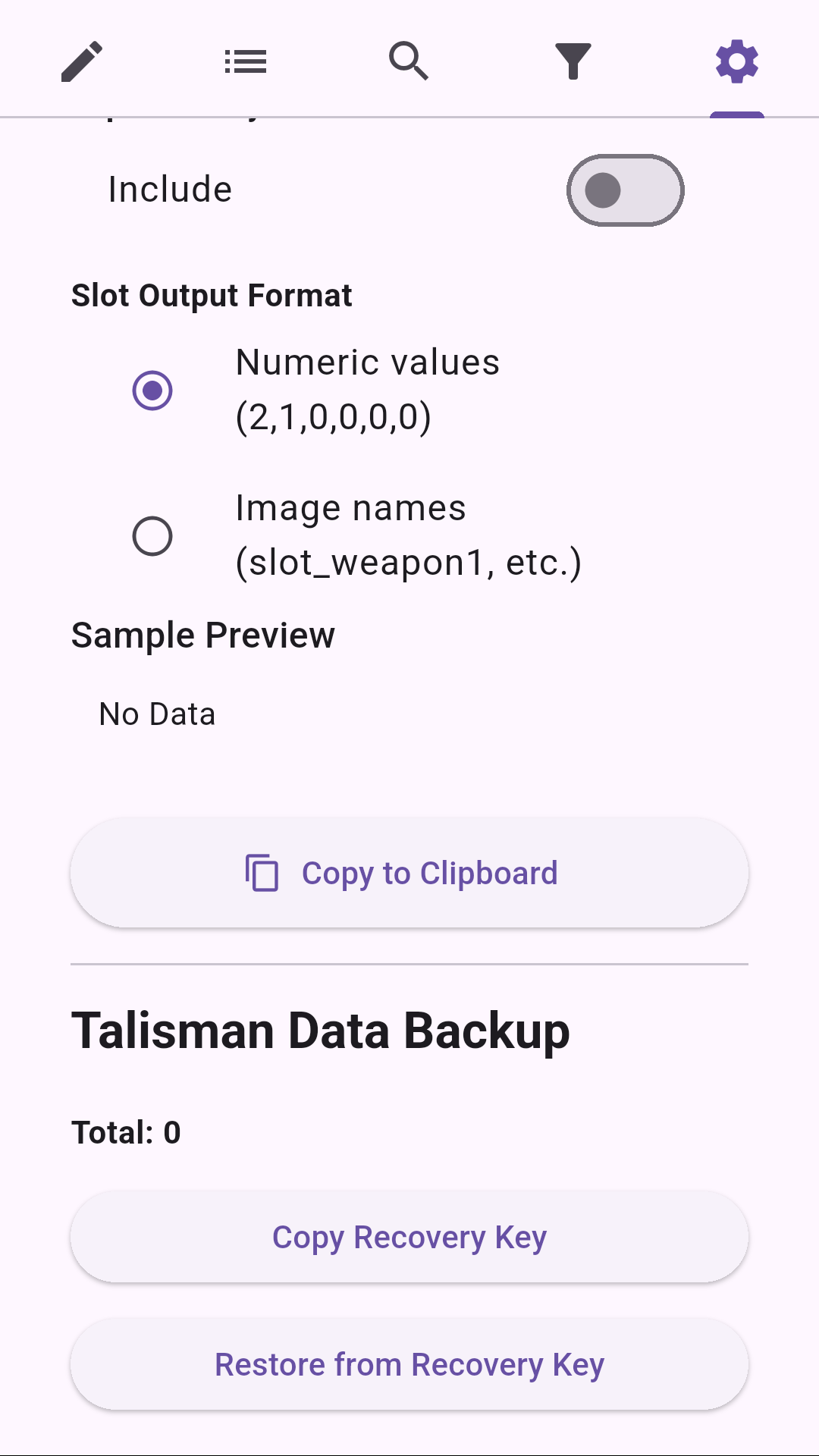Click Copy Recovery Key
This screenshot has width=819, height=1456.
(409, 1237)
